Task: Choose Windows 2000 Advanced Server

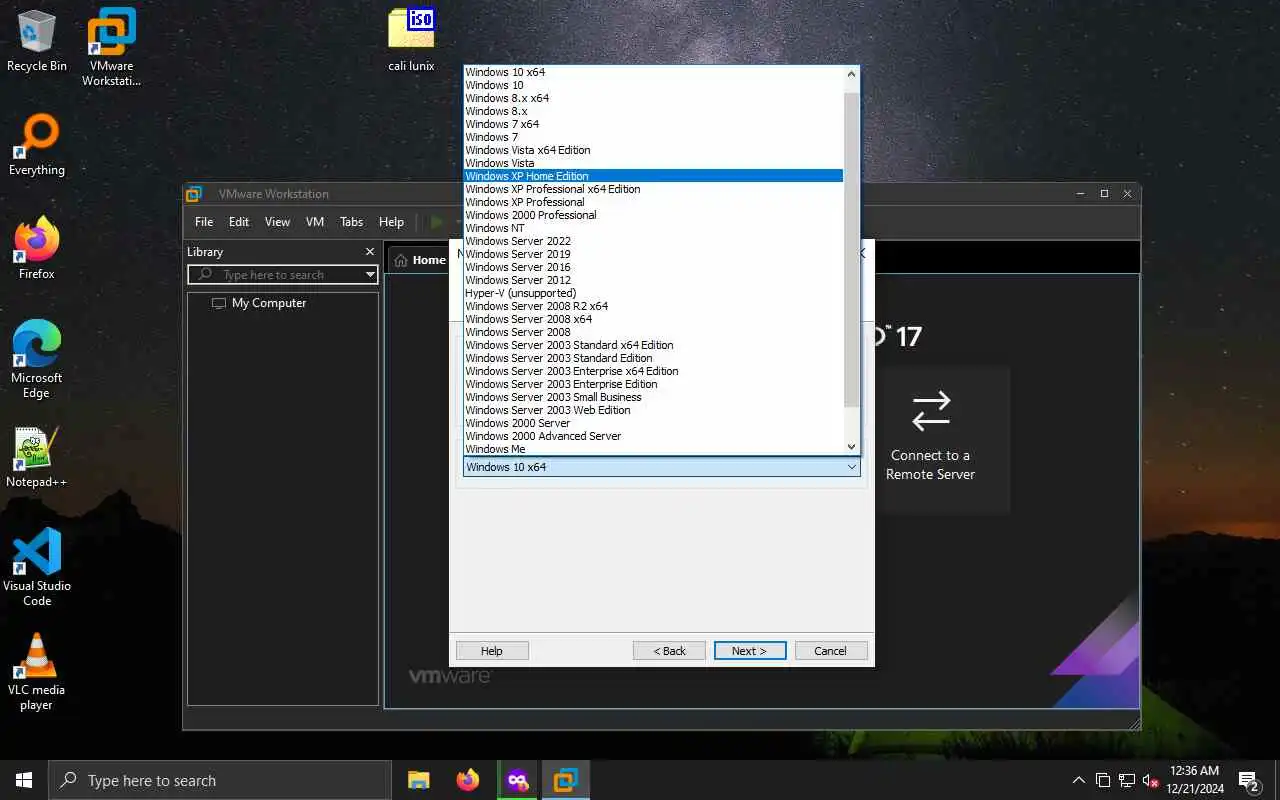Action: click(x=654, y=436)
